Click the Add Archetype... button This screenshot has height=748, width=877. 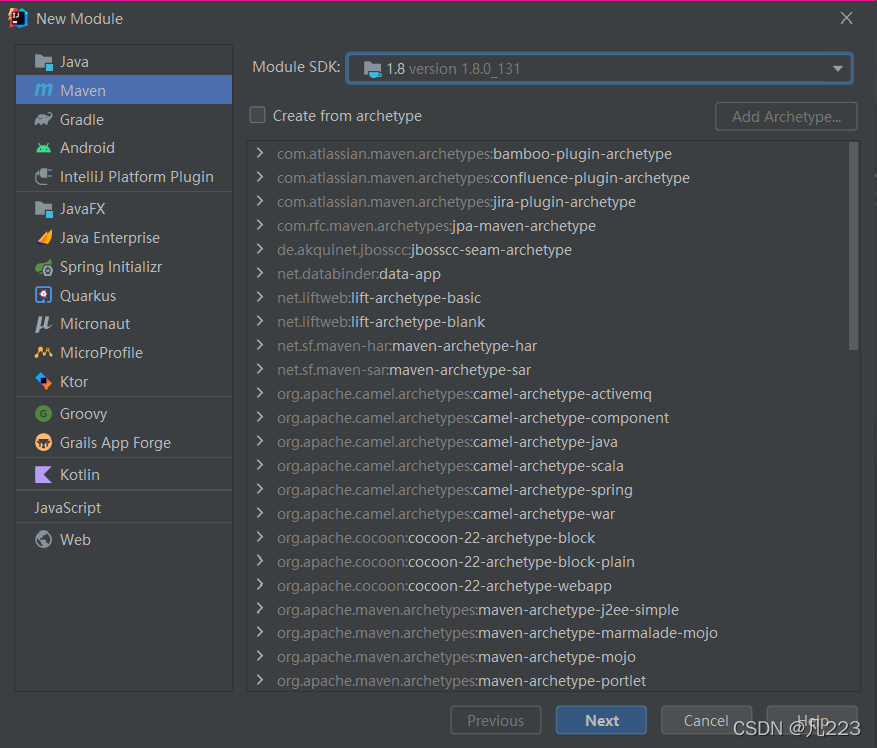(786, 116)
